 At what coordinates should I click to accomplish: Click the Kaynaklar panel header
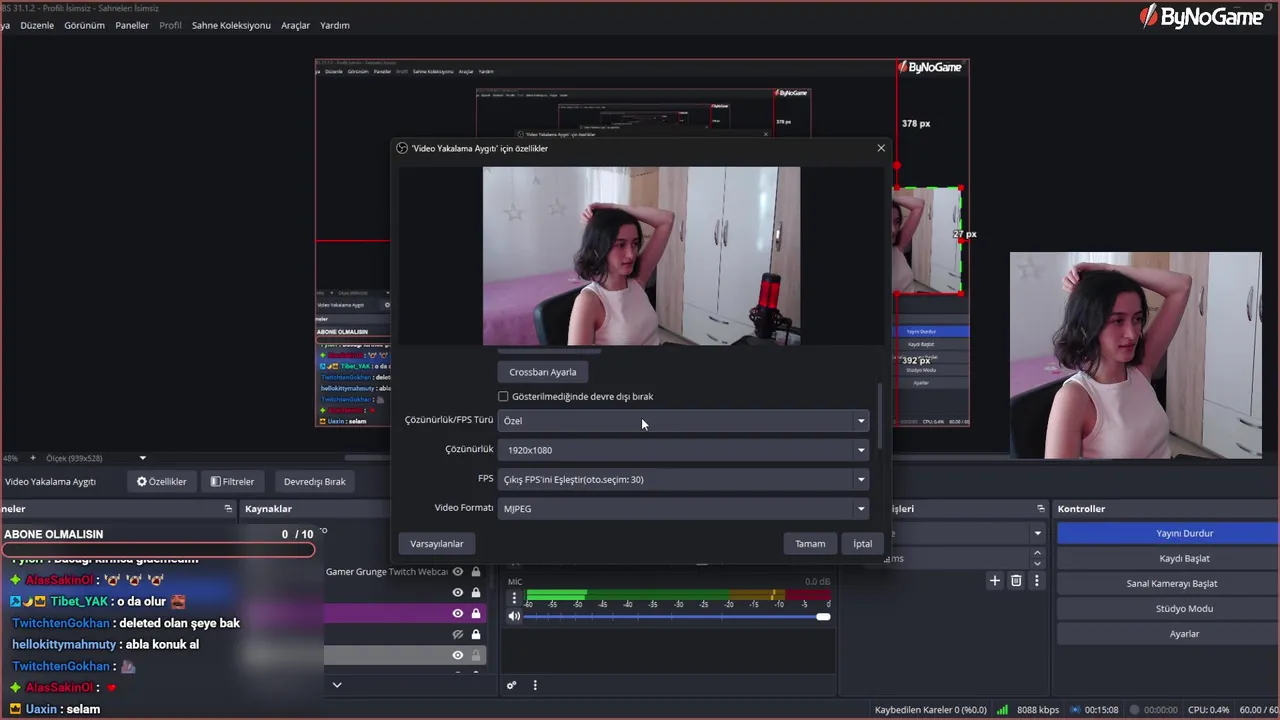268,509
